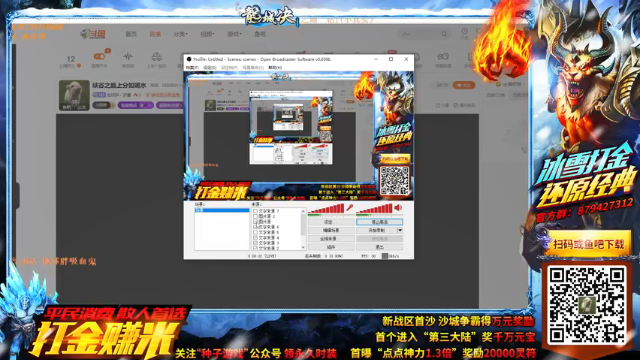Mute the microphone icon in OBS
The height and width of the screenshot is (360, 640).
point(350,208)
